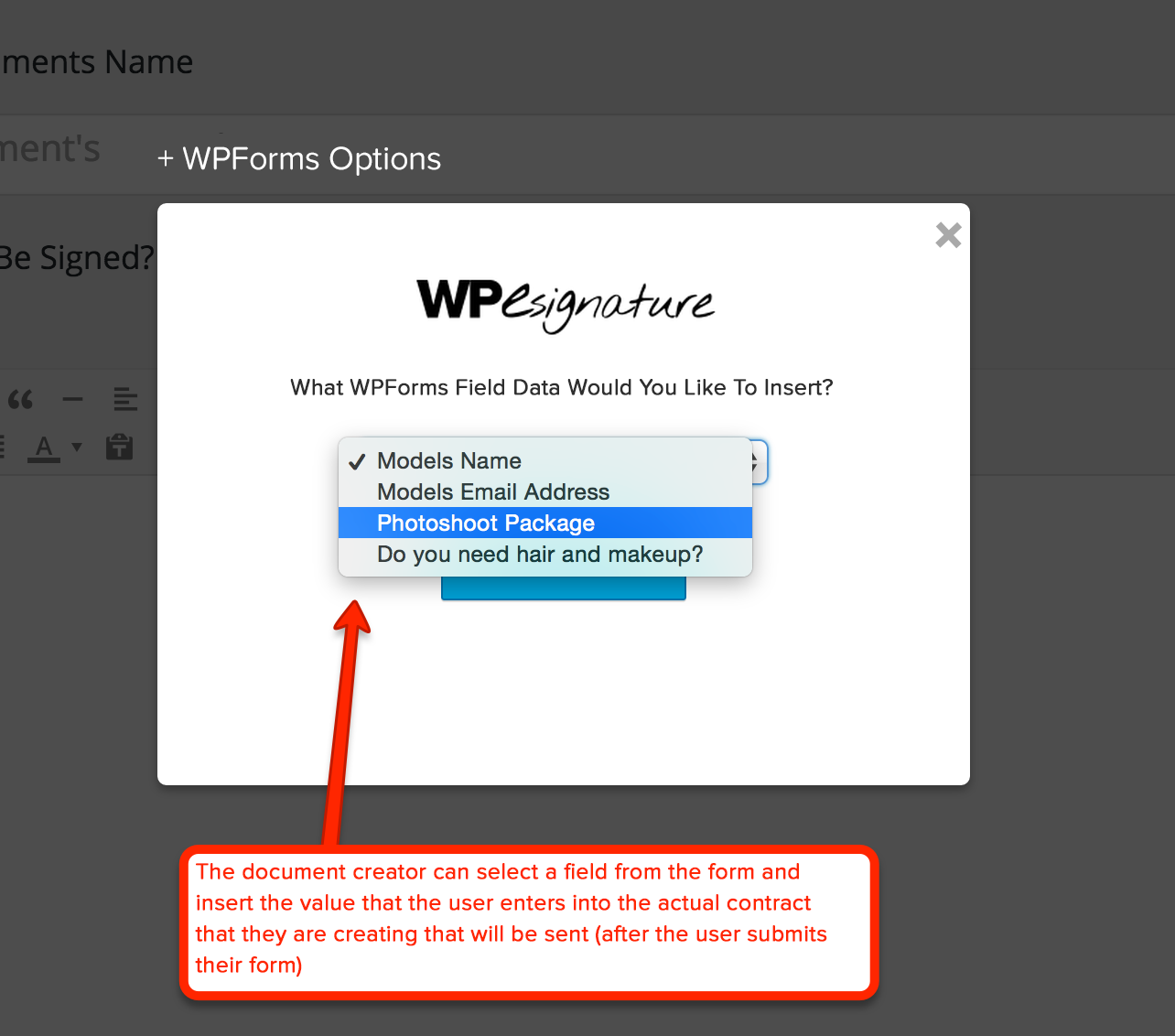Close the WP E-Signature dialog
The image size is (1175, 1036).
pyautogui.click(x=948, y=235)
